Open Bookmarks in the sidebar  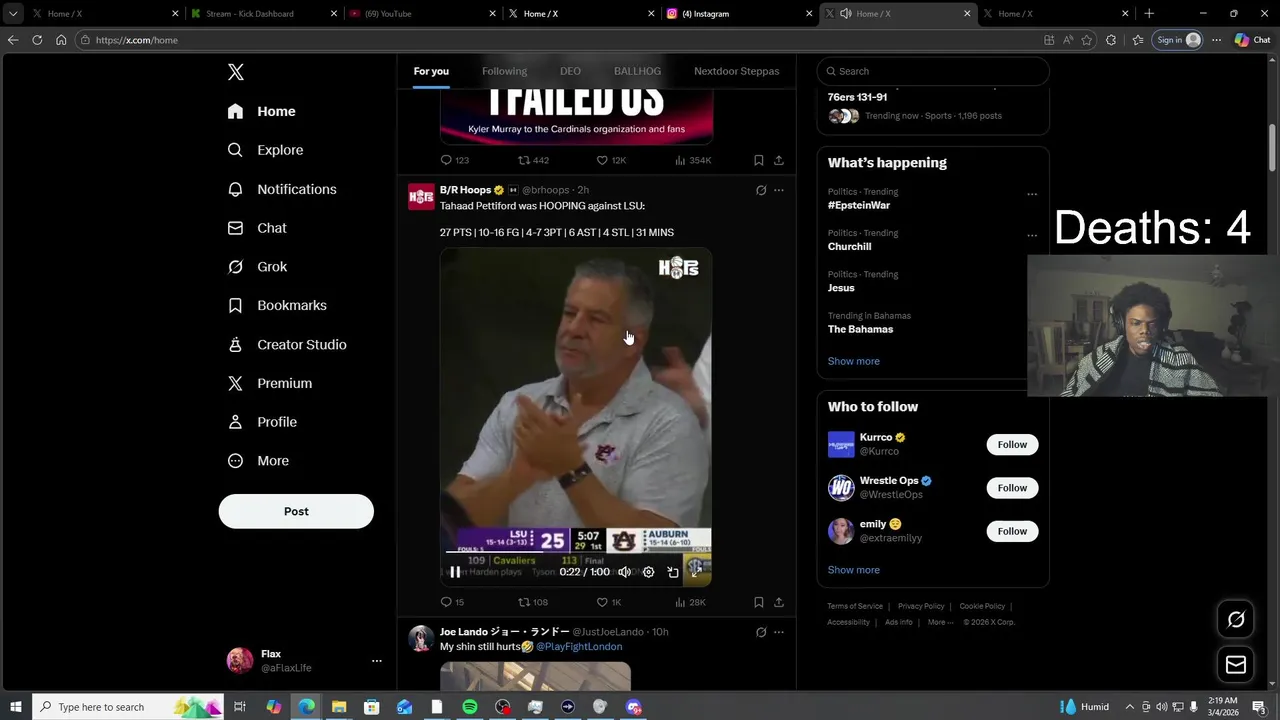pyautogui.click(x=277, y=305)
